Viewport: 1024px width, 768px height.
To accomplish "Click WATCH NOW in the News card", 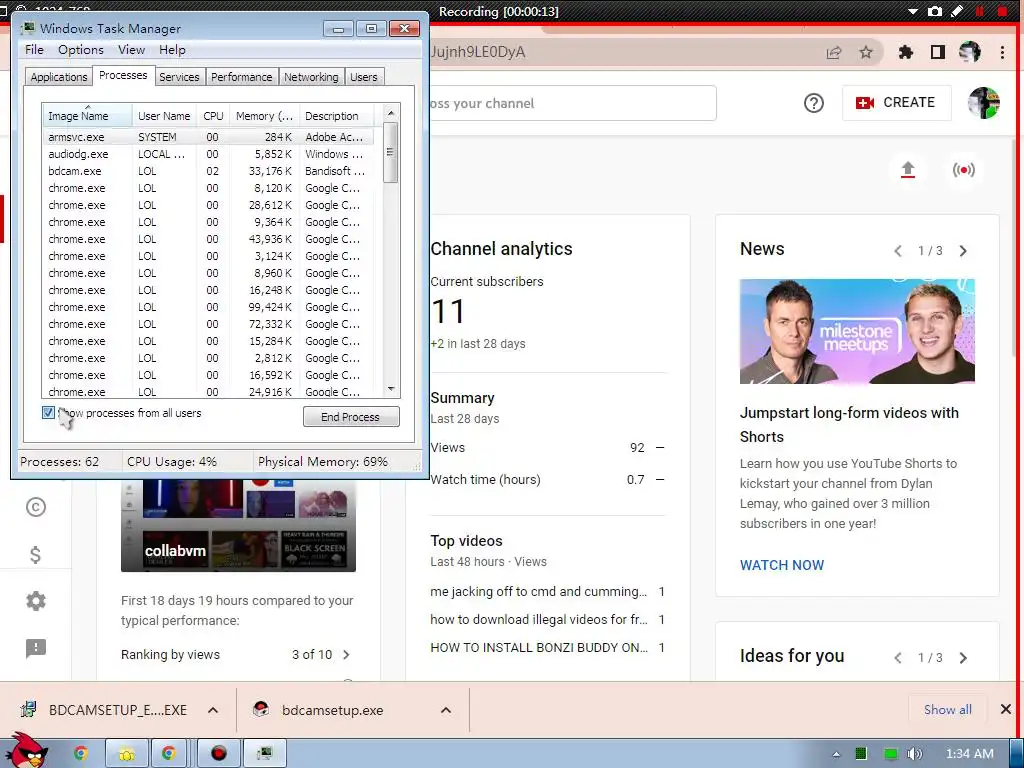I will point(782,565).
